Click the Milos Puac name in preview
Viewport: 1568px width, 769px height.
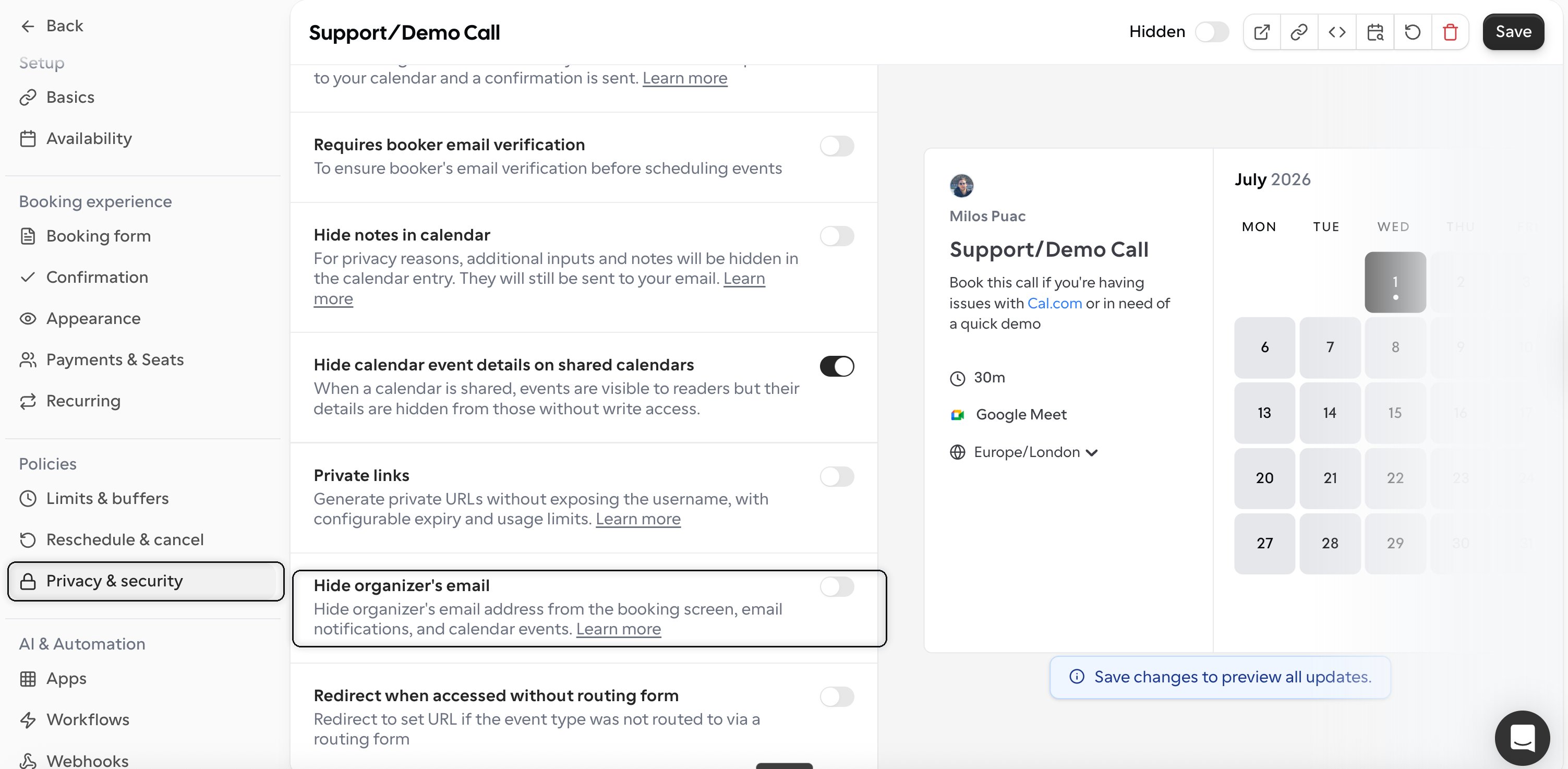[987, 216]
